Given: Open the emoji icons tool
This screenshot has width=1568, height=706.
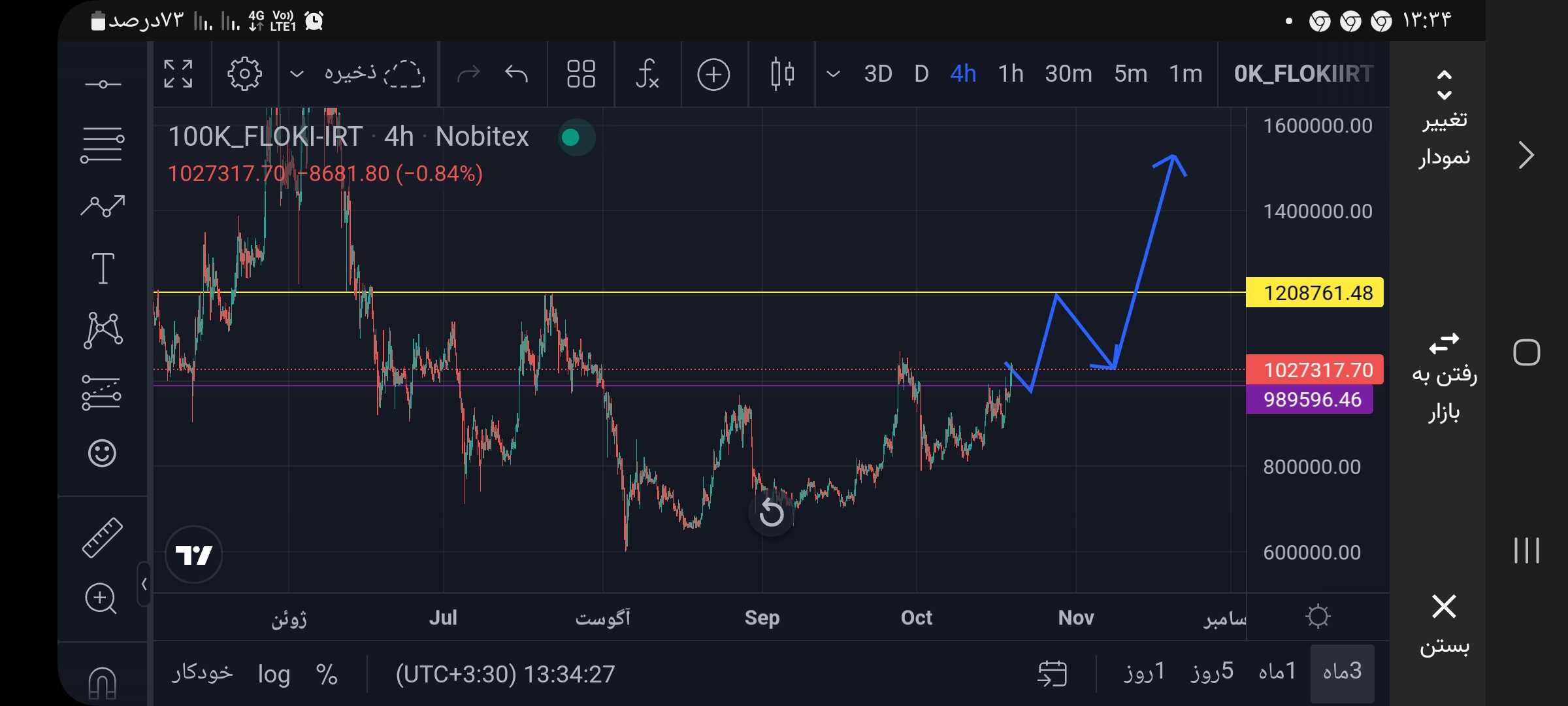Looking at the screenshot, I should (x=102, y=453).
